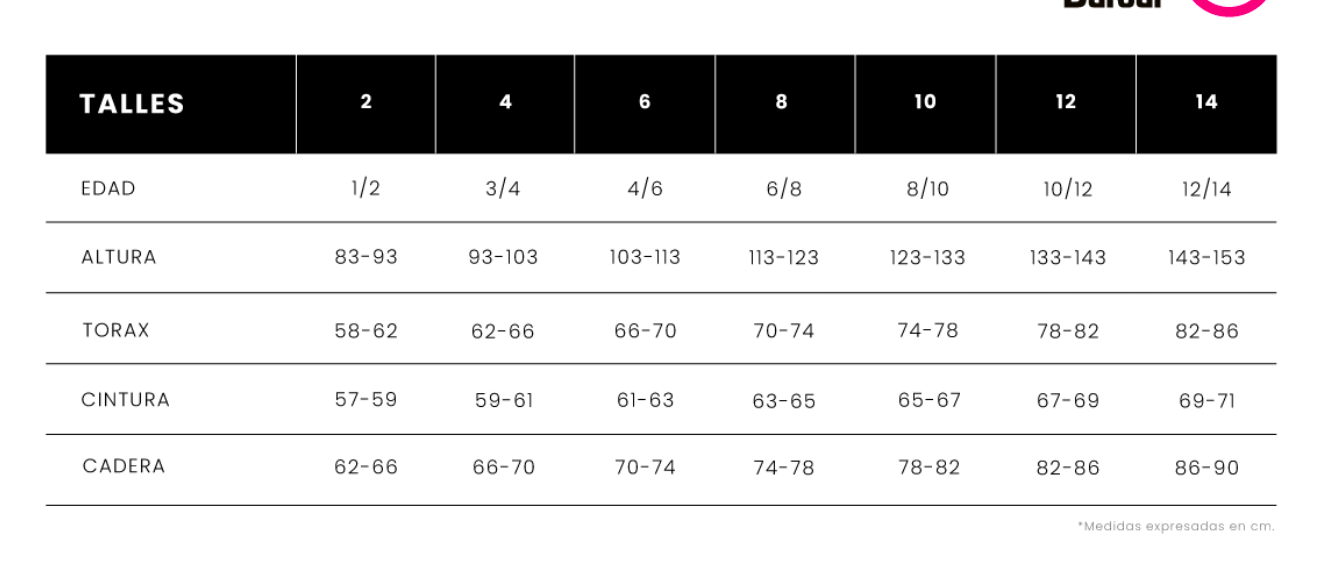Click waist value 67-69
This screenshot has width=1318, height=569.
click(1068, 401)
